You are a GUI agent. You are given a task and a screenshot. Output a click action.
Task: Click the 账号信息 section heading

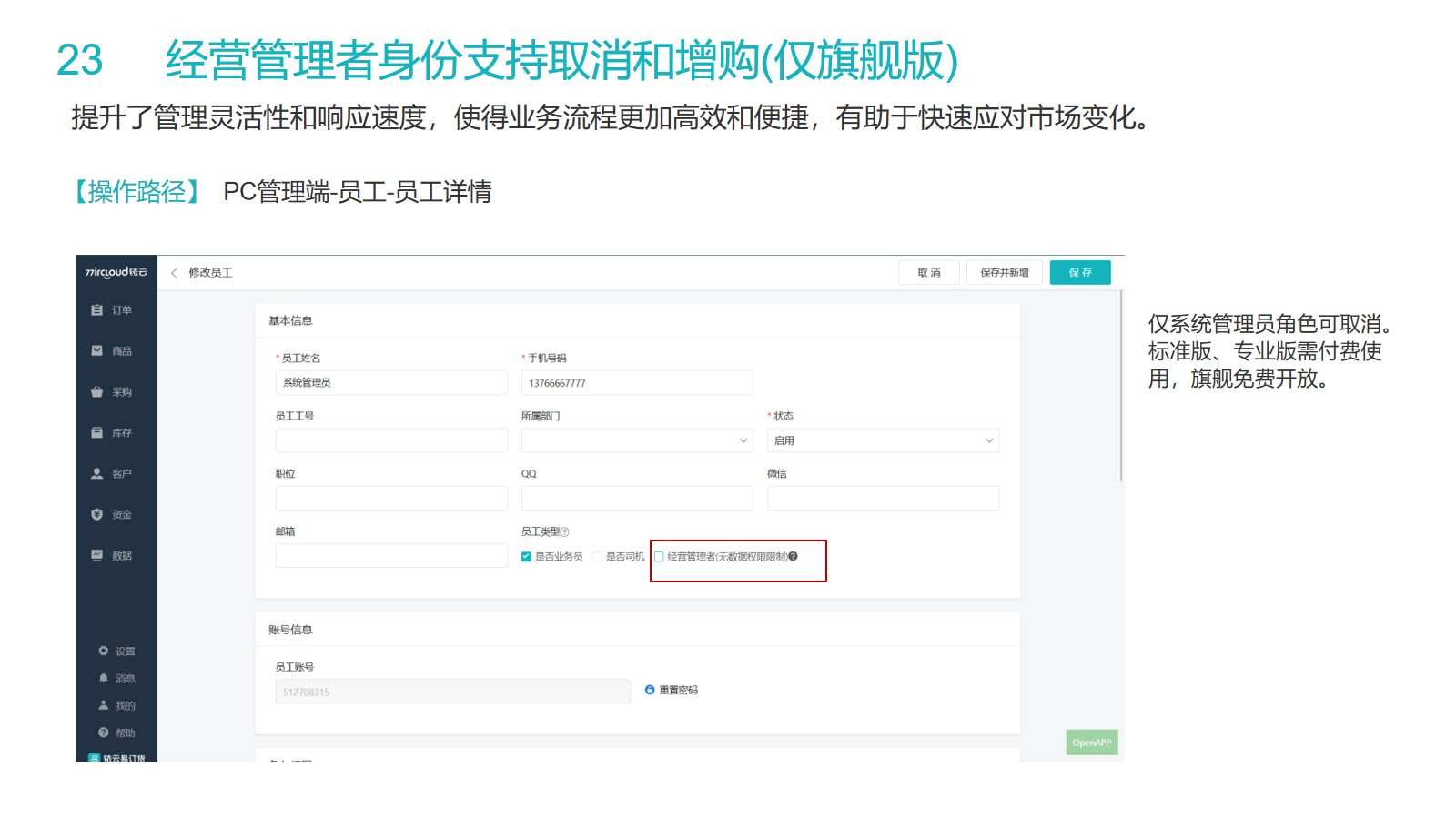[x=290, y=630]
